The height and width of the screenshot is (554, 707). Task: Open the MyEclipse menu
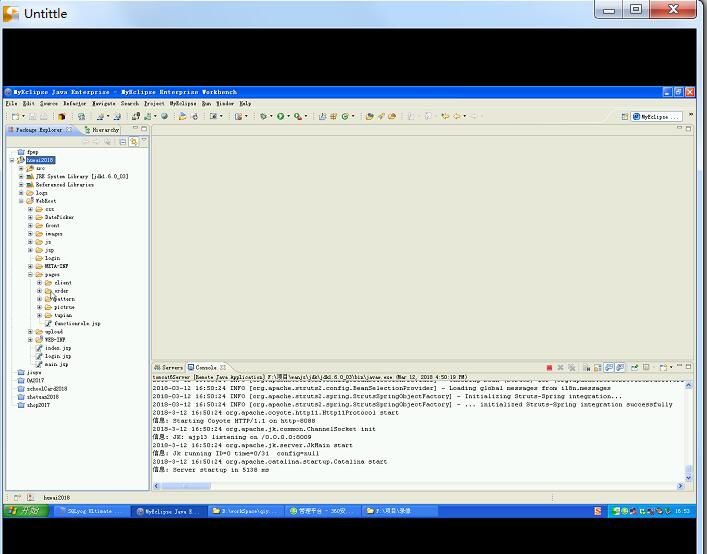click(183, 104)
